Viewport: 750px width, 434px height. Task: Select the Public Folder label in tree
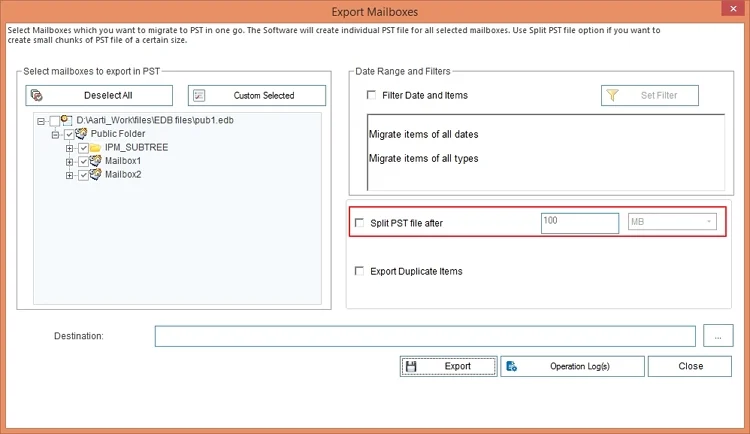point(118,134)
